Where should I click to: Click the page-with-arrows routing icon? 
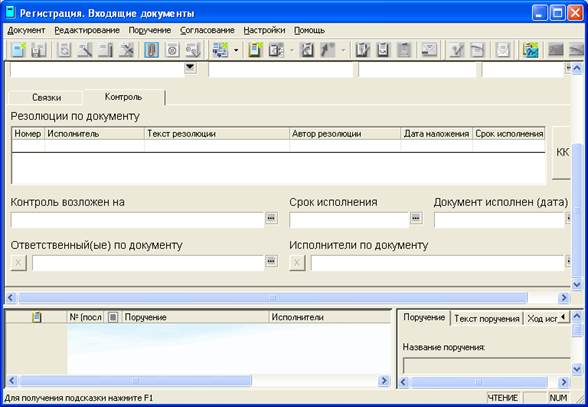tap(276, 50)
